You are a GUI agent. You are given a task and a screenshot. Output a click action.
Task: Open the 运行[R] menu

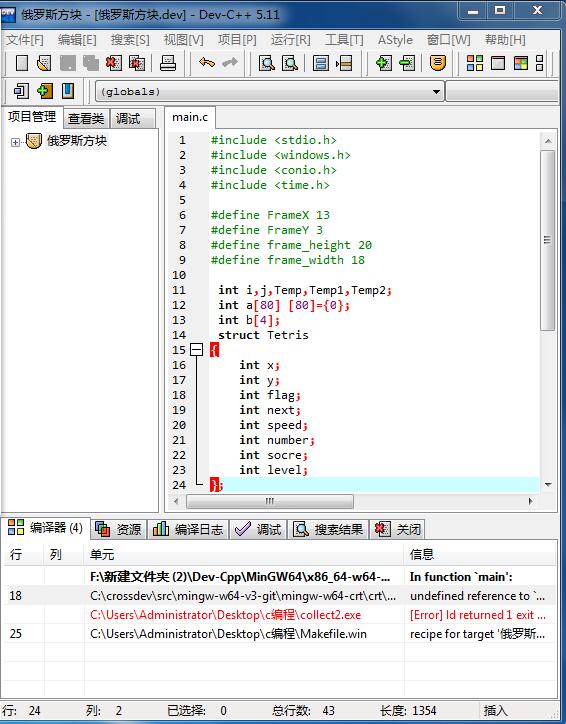point(291,40)
